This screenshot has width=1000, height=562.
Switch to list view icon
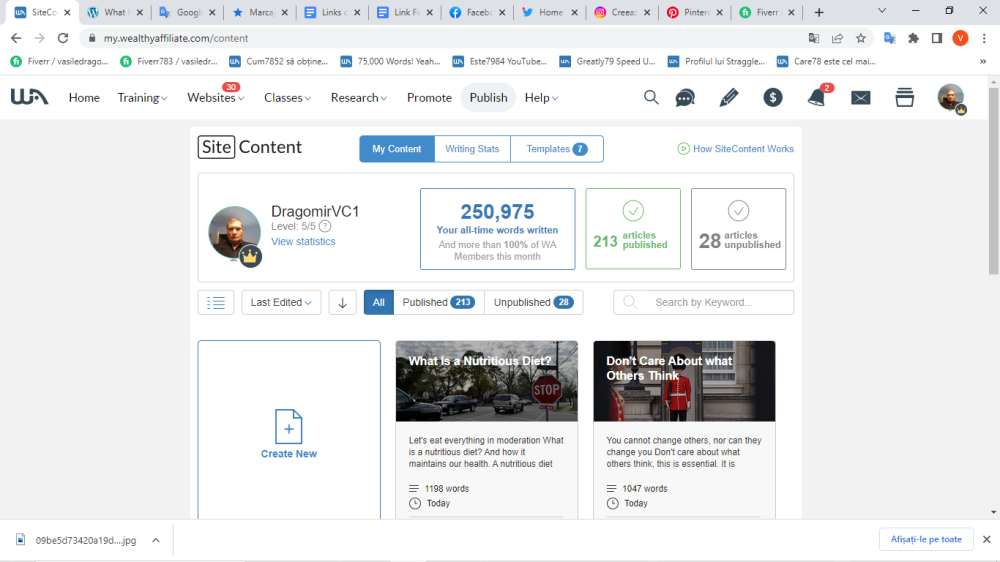point(216,302)
